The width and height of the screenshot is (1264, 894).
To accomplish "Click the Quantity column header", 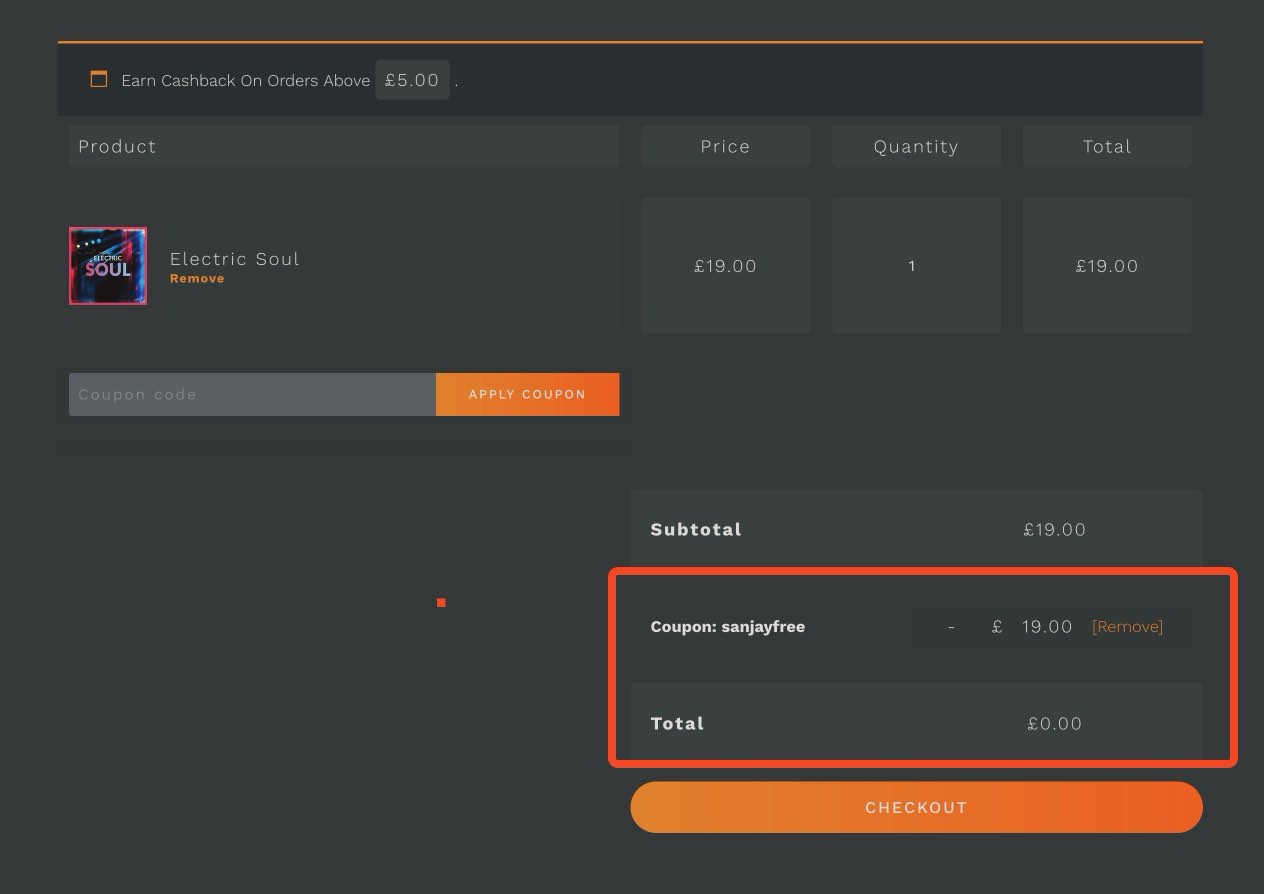I will pos(916,146).
